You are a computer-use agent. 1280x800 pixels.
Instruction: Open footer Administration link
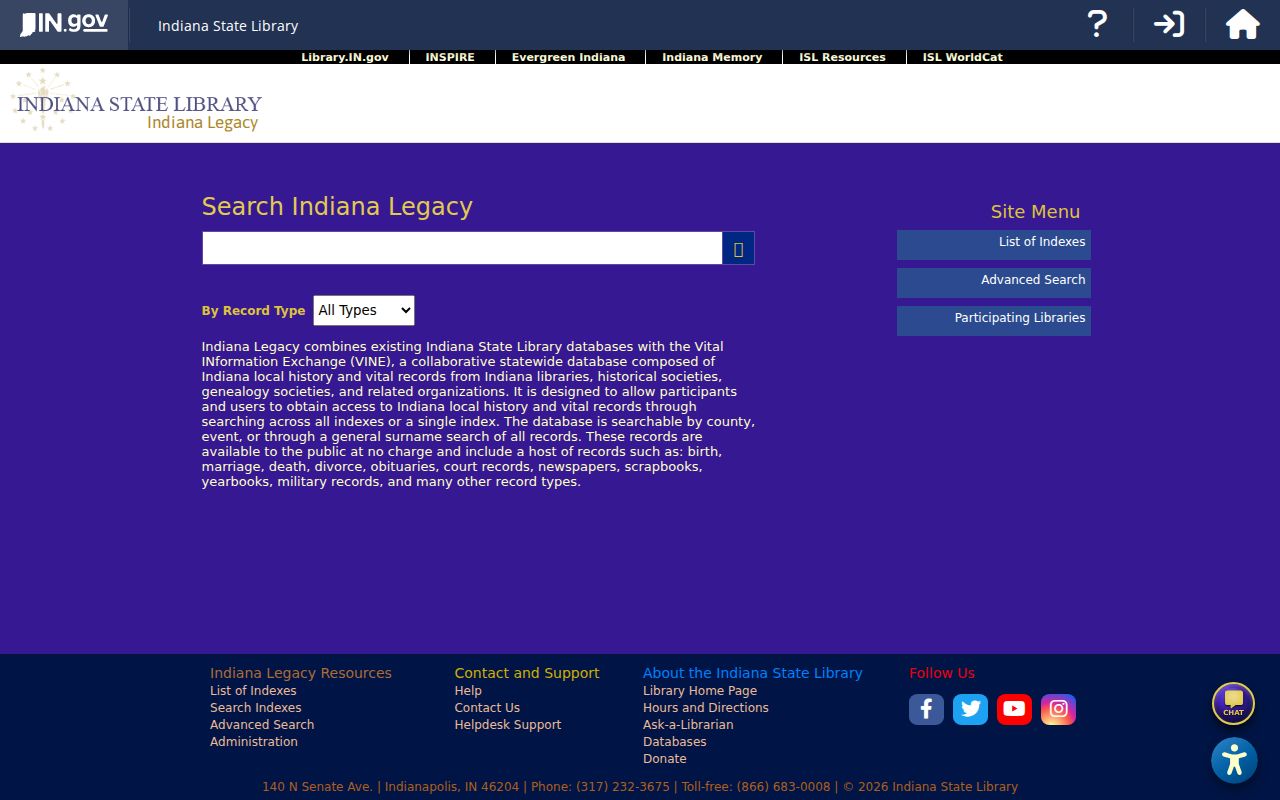pos(254,742)
